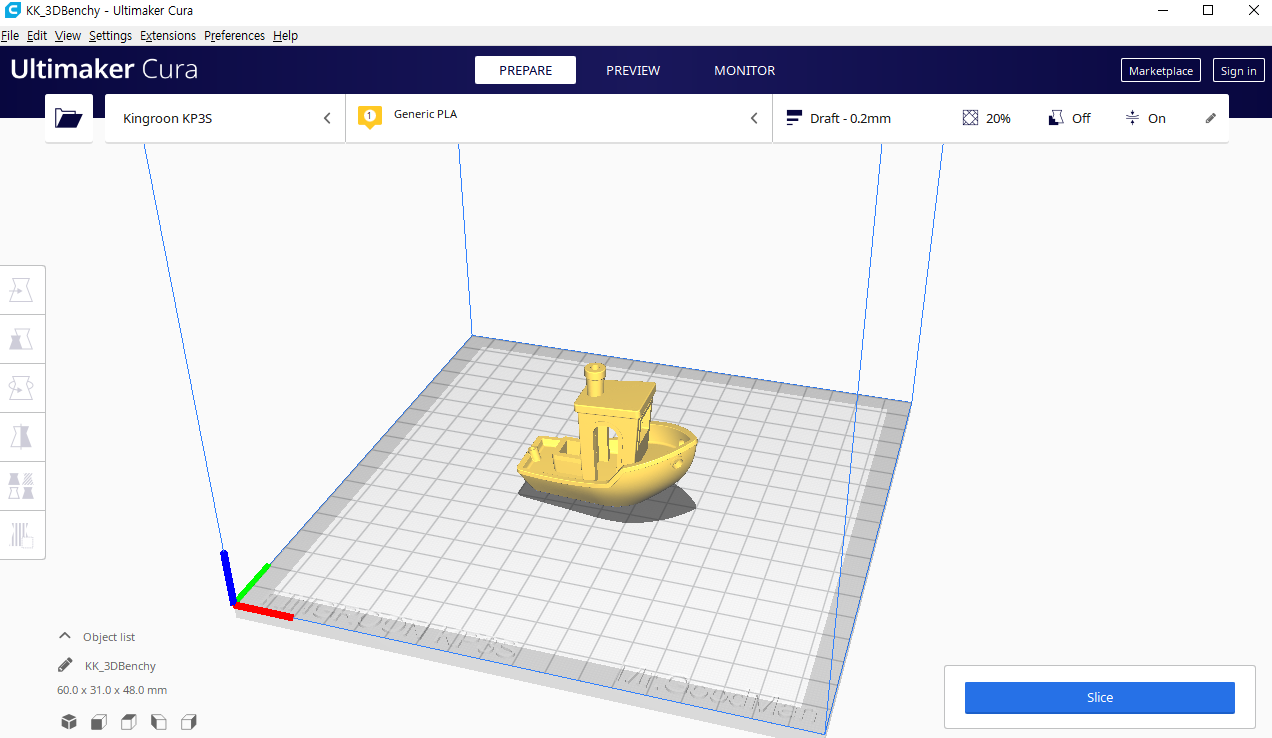Image resolution: width=1272 pixels, height=738 pixels.
Task: Open the Marketplace
Action: (1161, 70)
